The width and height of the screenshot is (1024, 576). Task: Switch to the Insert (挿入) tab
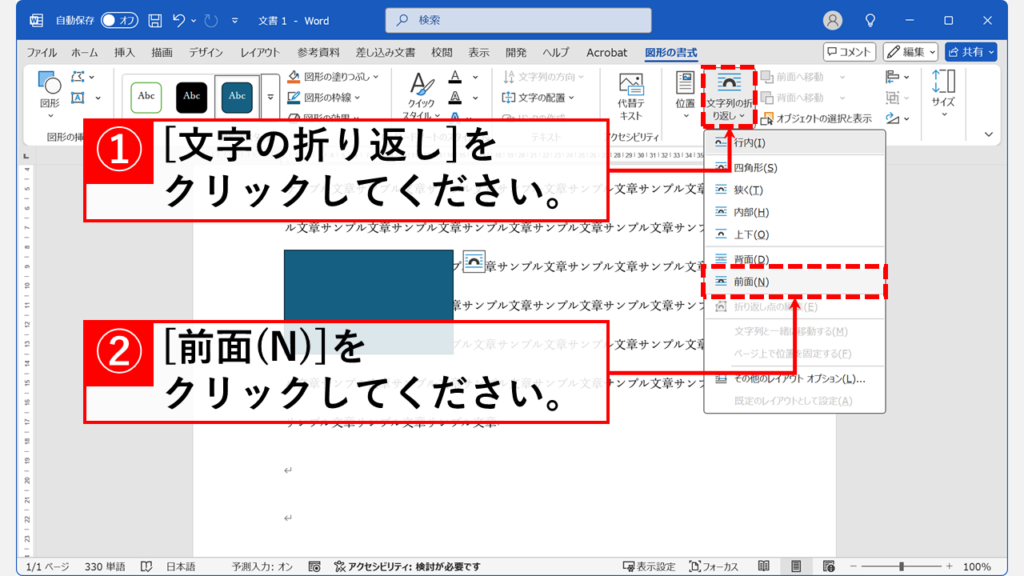click(124, 52)
